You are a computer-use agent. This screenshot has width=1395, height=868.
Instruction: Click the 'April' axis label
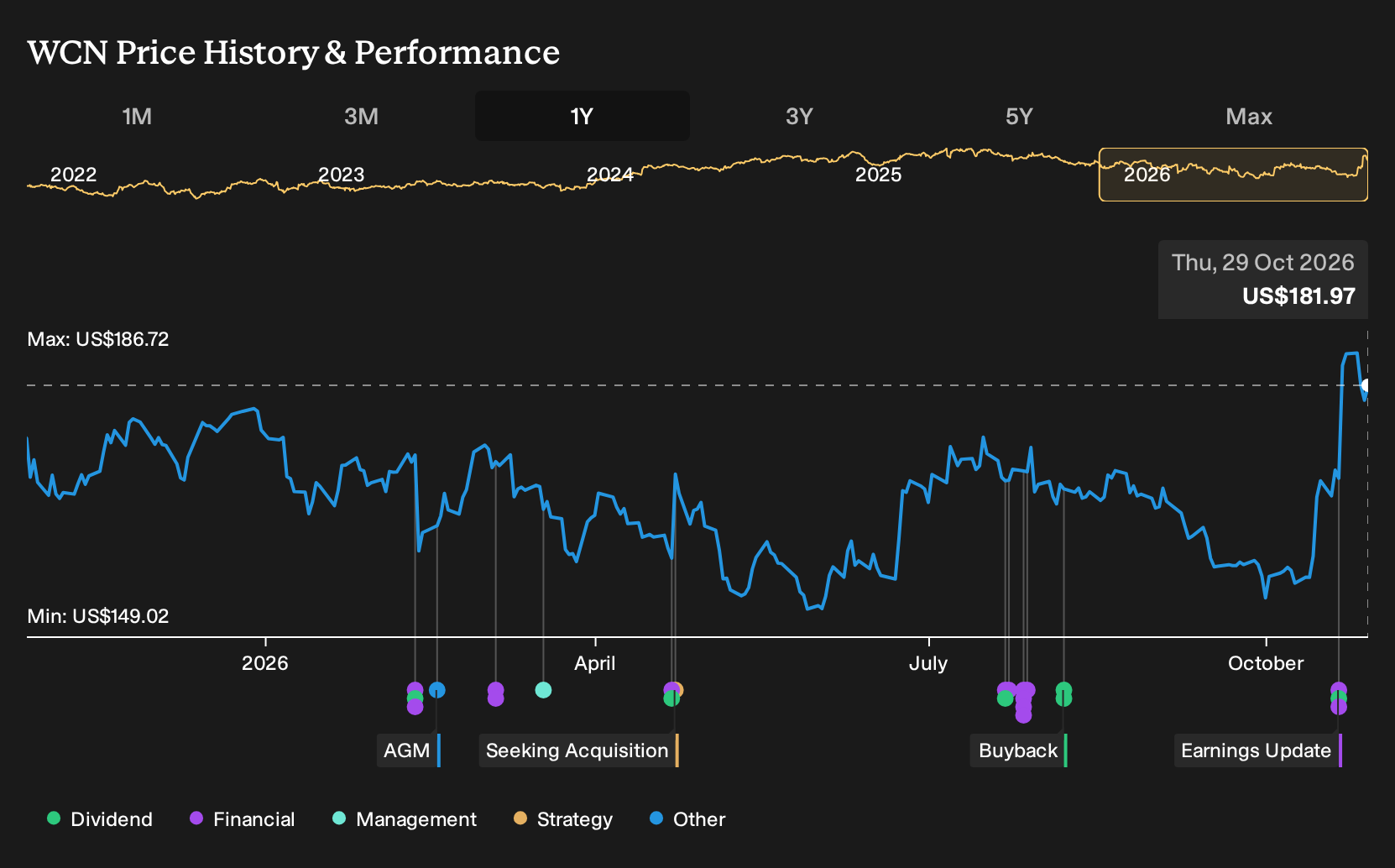coord(595,663)
